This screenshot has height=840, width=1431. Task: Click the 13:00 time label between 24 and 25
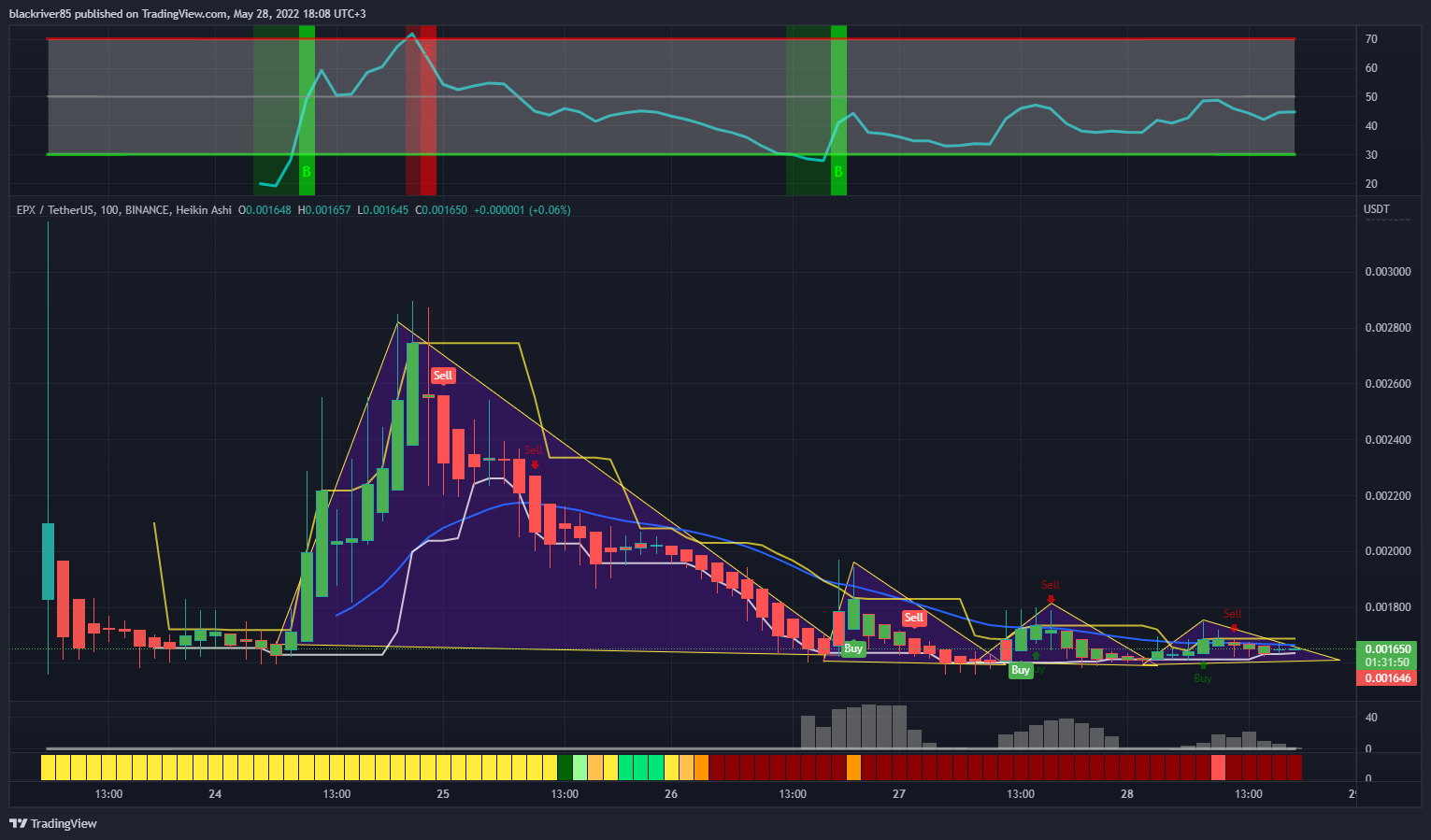pyautogui.click(x=336, y=794)
